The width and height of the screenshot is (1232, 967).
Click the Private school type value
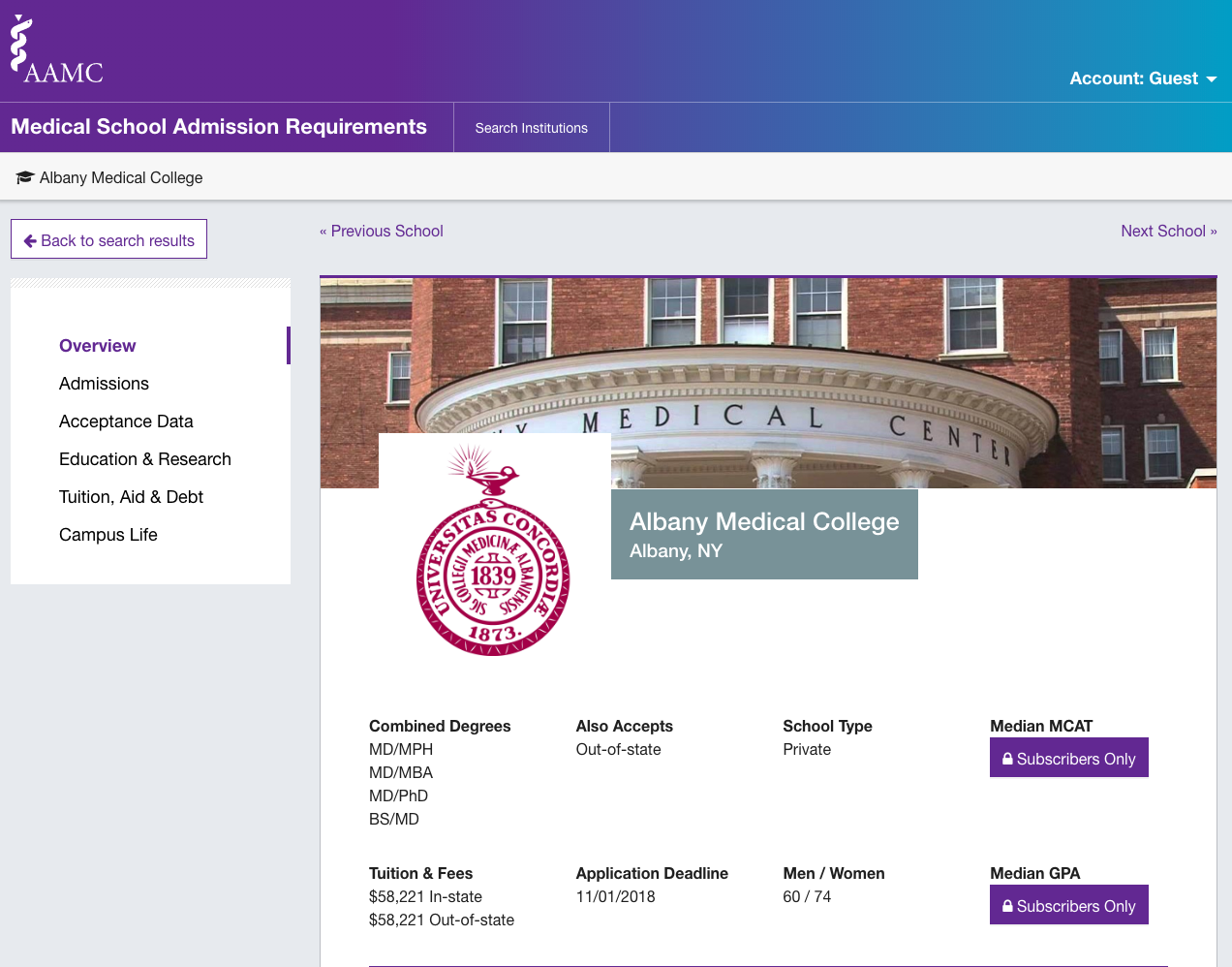pos(807,749)
